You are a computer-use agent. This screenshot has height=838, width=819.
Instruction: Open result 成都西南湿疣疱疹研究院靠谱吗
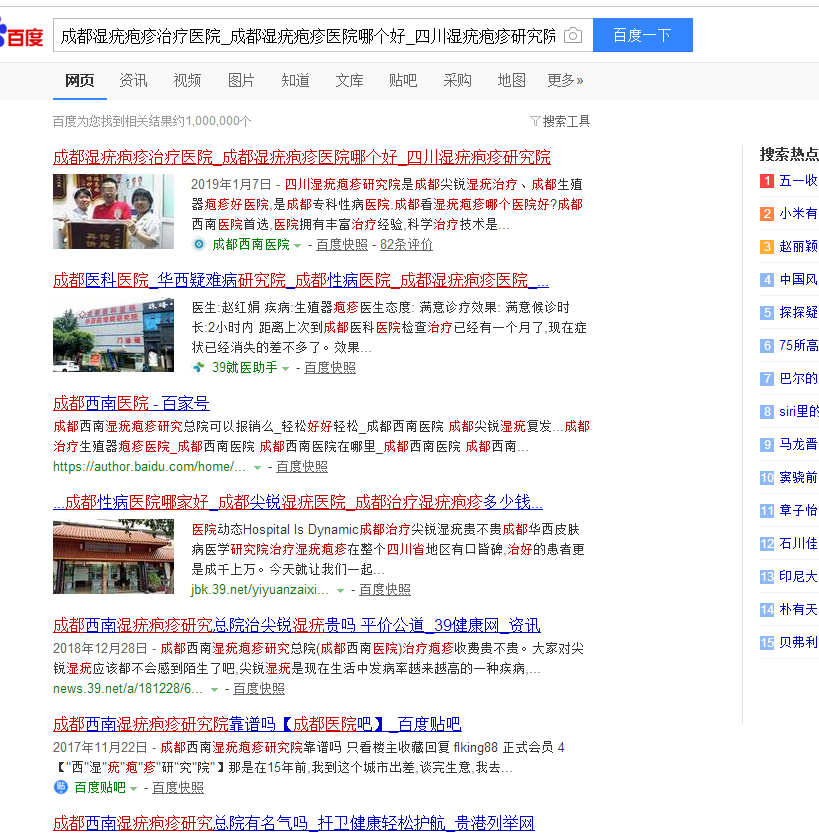point(257,724)
